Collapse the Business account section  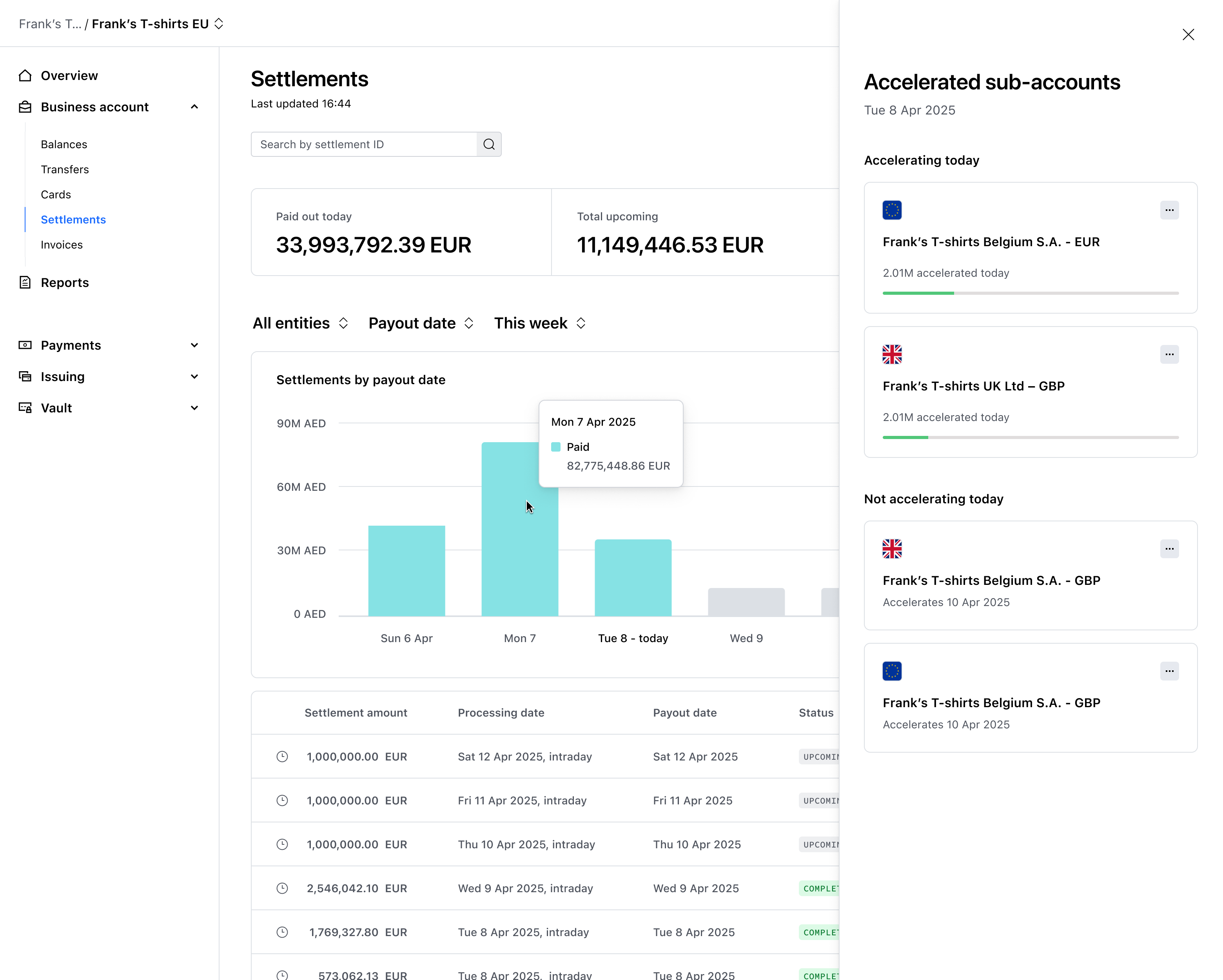click(194, 107)
